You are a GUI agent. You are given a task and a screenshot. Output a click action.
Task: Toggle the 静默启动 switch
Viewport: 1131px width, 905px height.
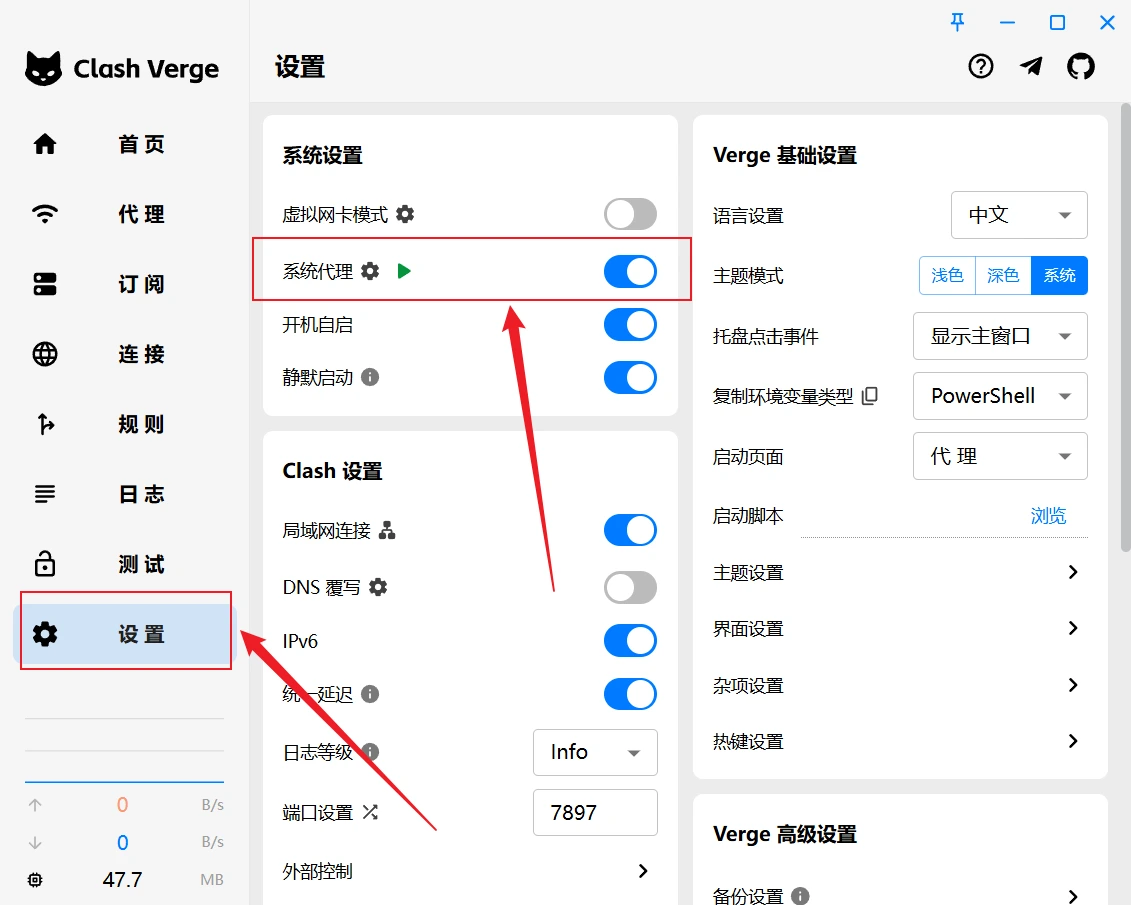pos(630,377)
